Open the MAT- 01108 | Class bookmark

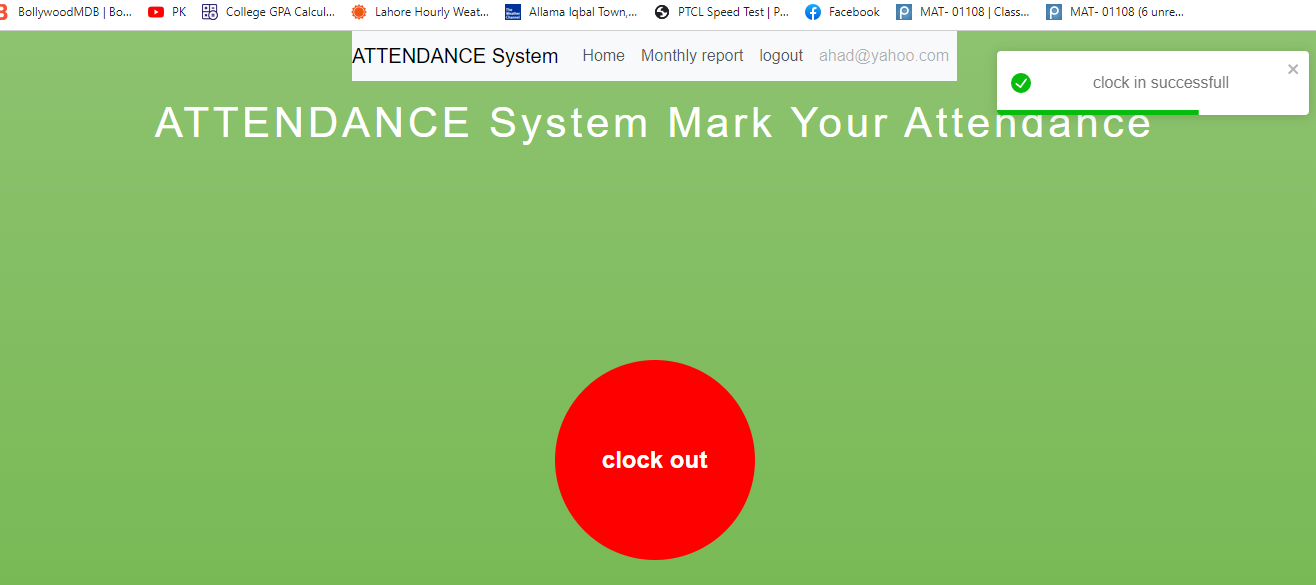pyautogui.click(x=962, y=12)
